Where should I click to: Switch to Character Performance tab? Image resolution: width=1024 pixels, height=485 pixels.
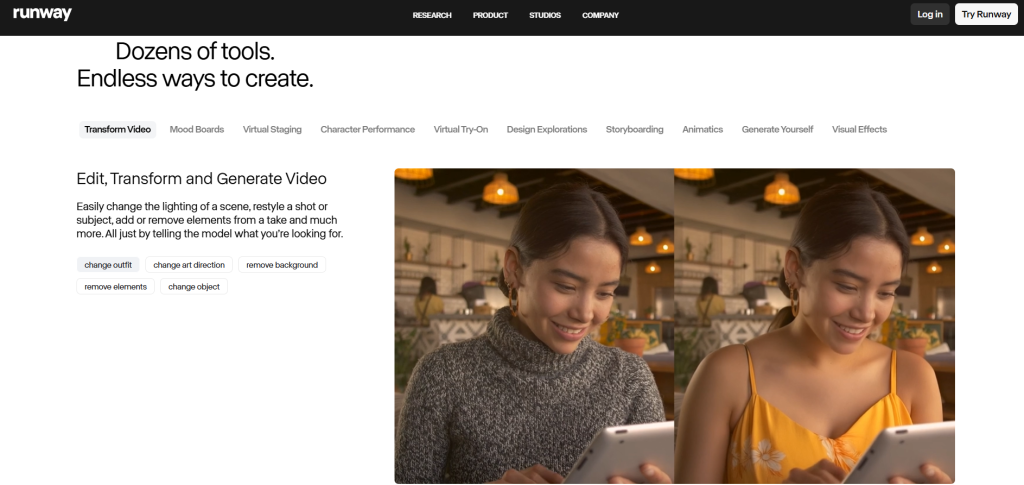367,129
